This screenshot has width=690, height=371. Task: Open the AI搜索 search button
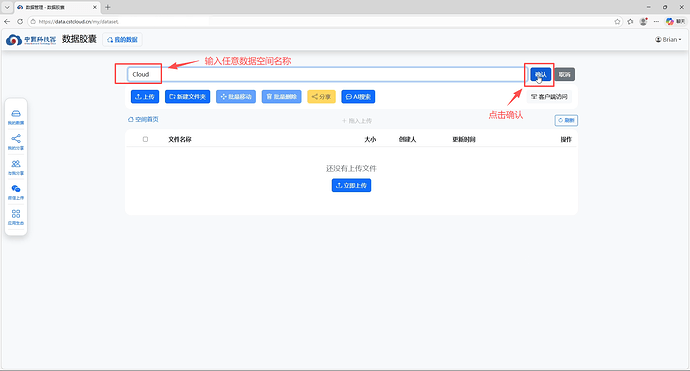click(358, 97)
